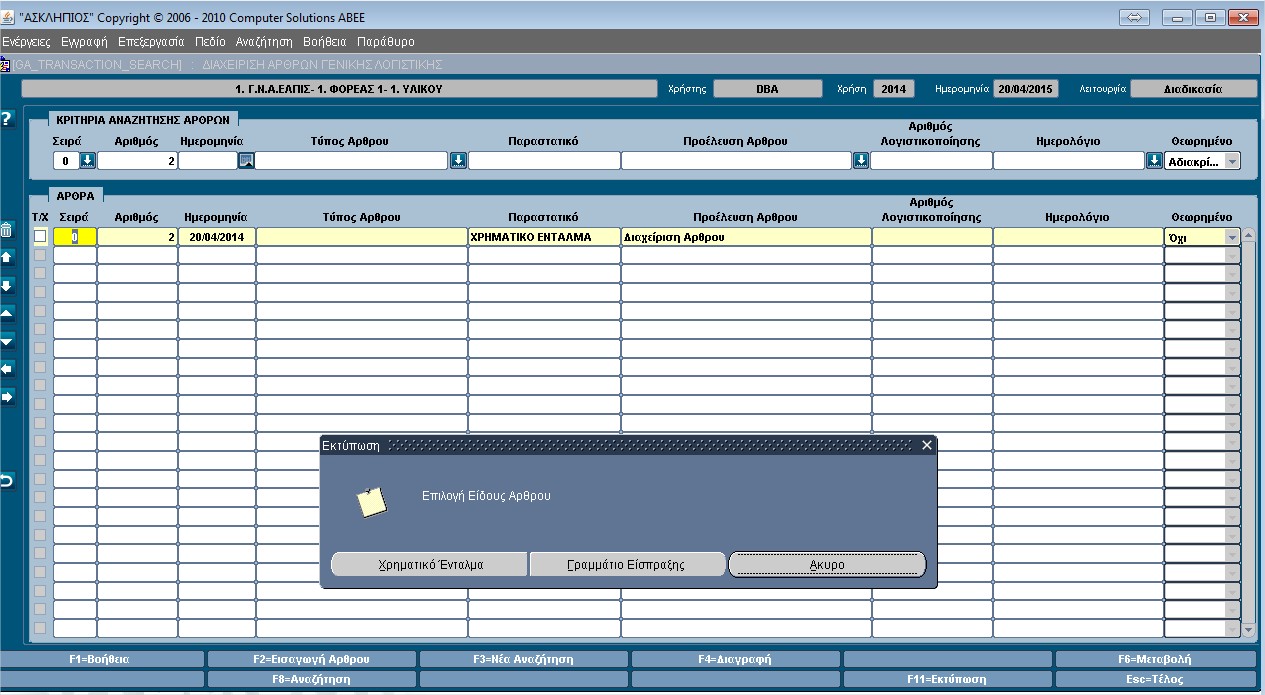
Task: Expand the Θεωρημένο 'Όχι' dropdown in first row
Action: pyautogui.click(x=1232, y=237)
